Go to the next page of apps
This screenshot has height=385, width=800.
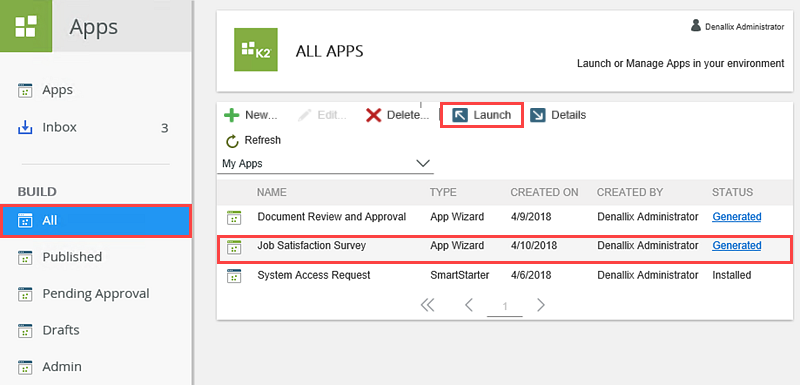541,305
